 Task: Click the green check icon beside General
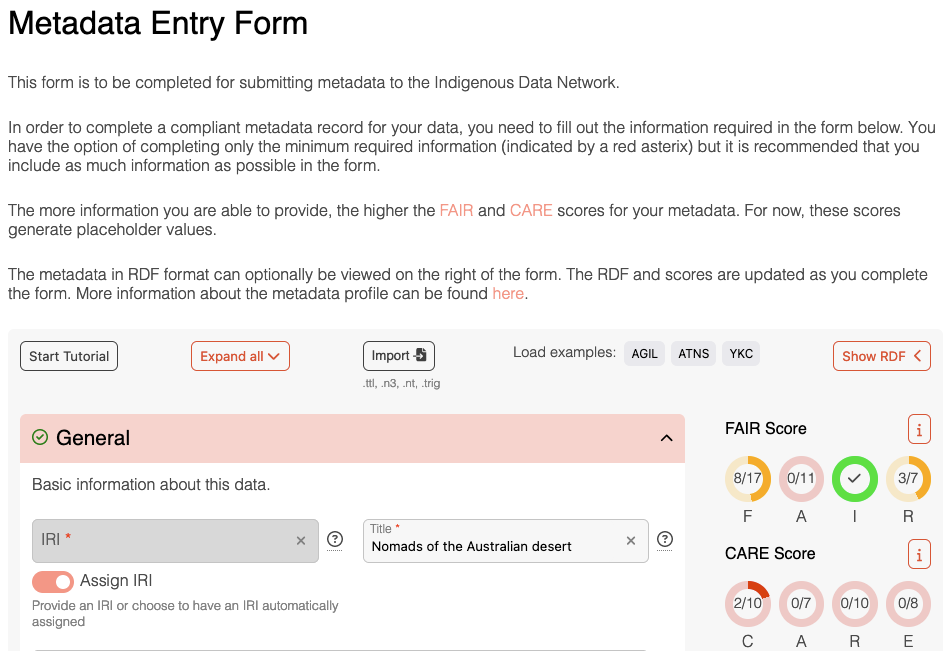(40, 437)
